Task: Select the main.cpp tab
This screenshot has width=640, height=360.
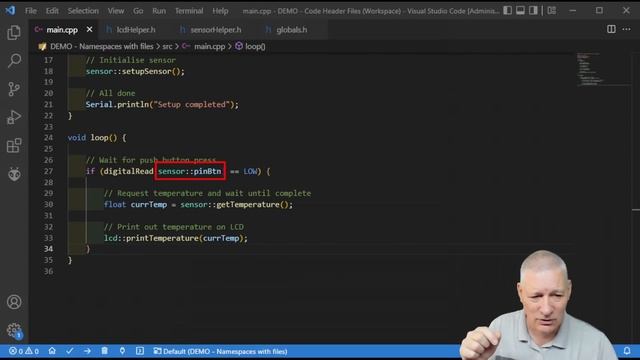Action: (62, 30)
